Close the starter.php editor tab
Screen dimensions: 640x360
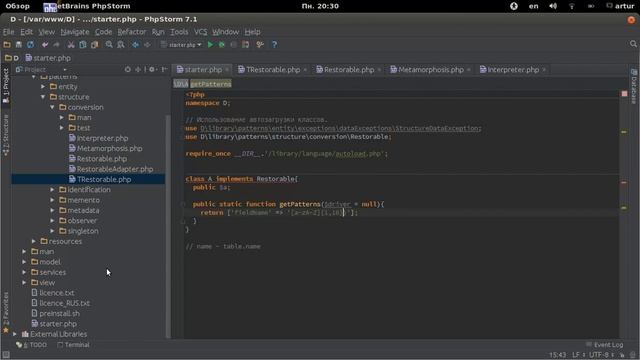(227, 70)
